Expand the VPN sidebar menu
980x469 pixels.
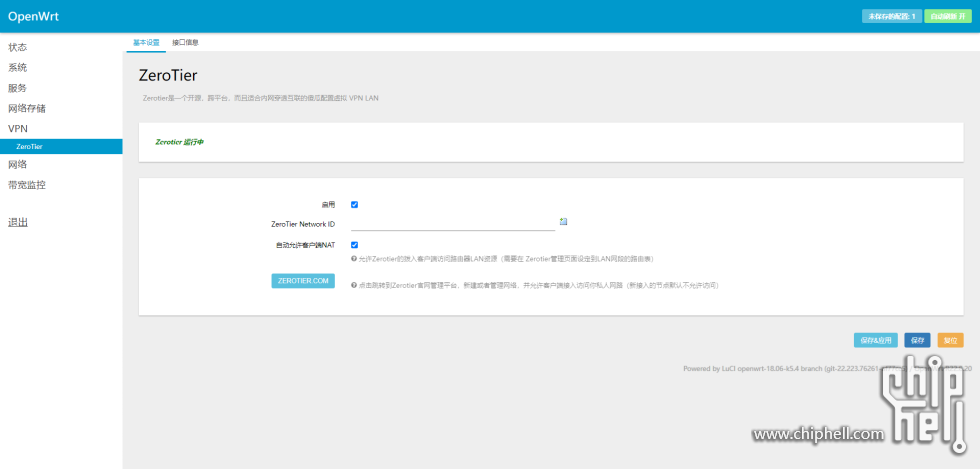(x=18, y=128)
